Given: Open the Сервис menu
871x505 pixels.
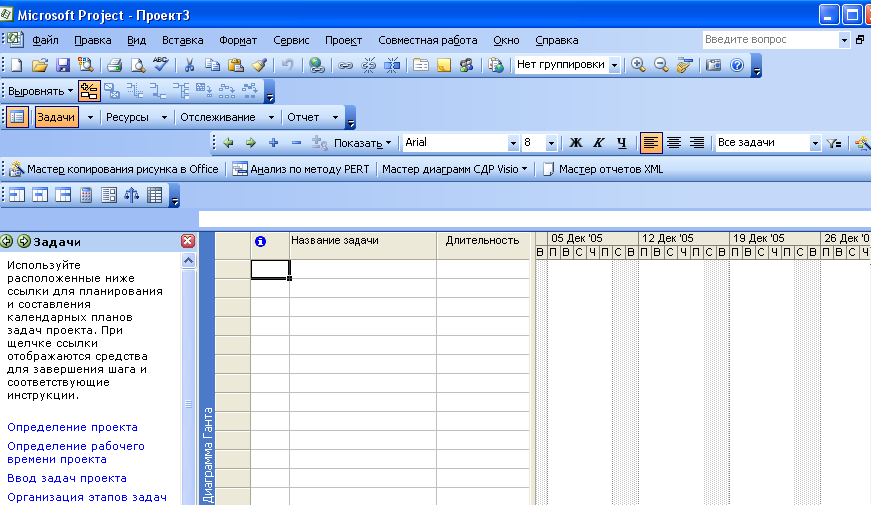Looking at the screenshot, I should pyautogui.click(x=291, y=40).
